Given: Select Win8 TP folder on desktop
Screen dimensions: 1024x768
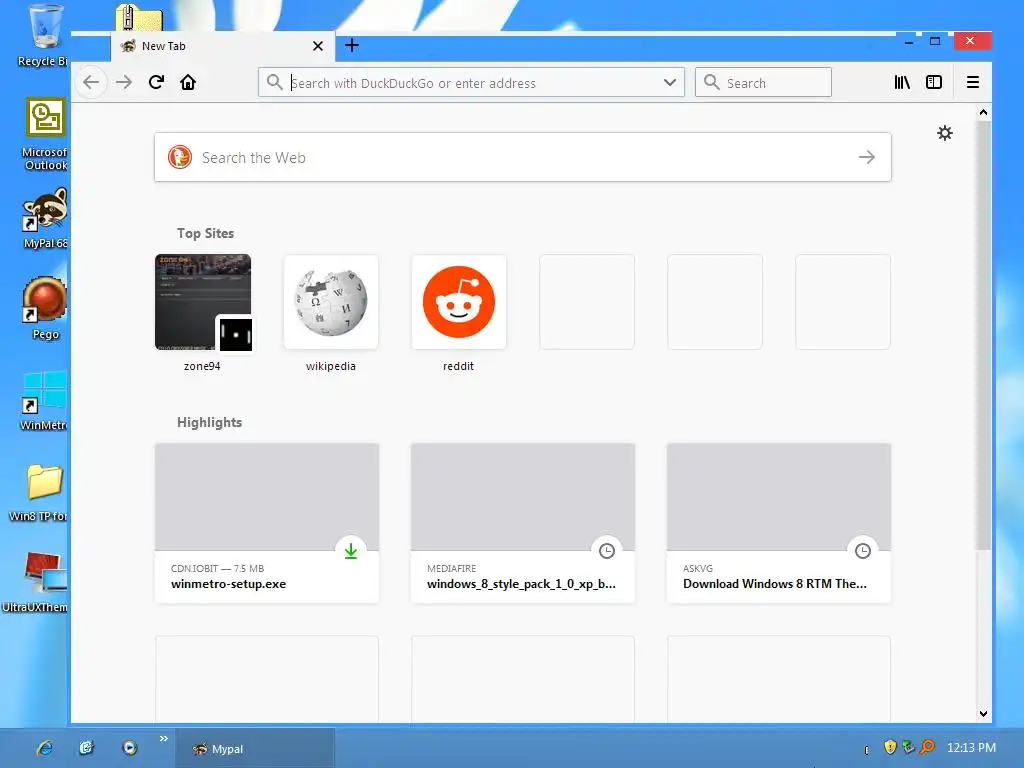Looking at the screenshot, I should tap(39, 493).
